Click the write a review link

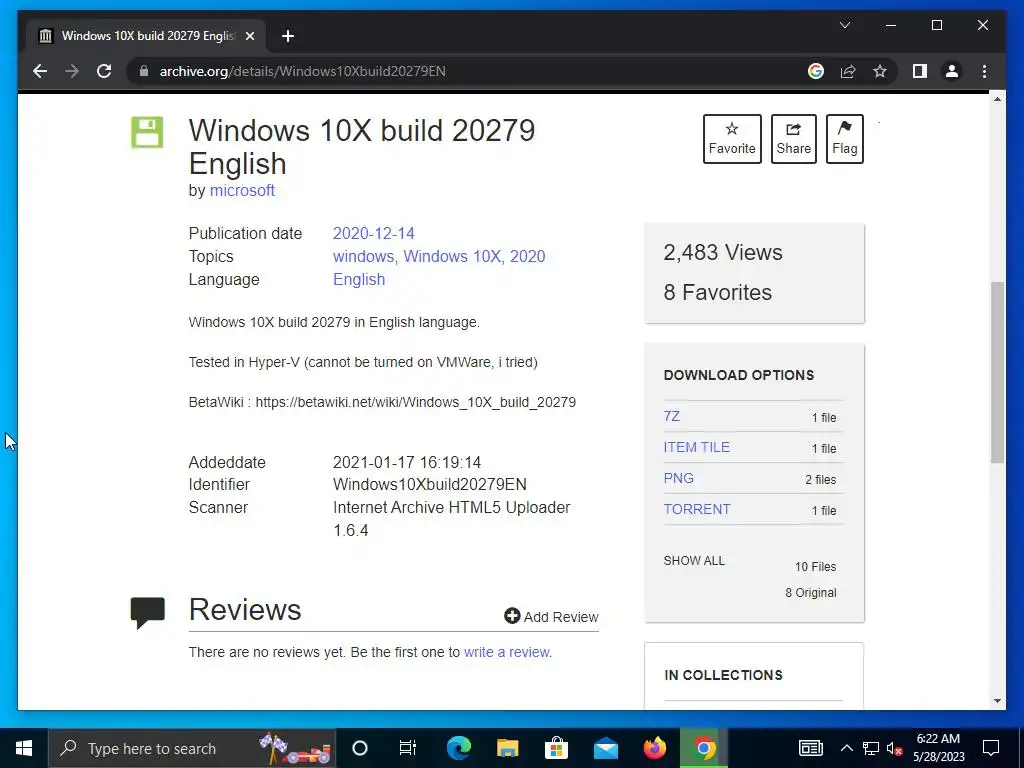coord(507,652)
